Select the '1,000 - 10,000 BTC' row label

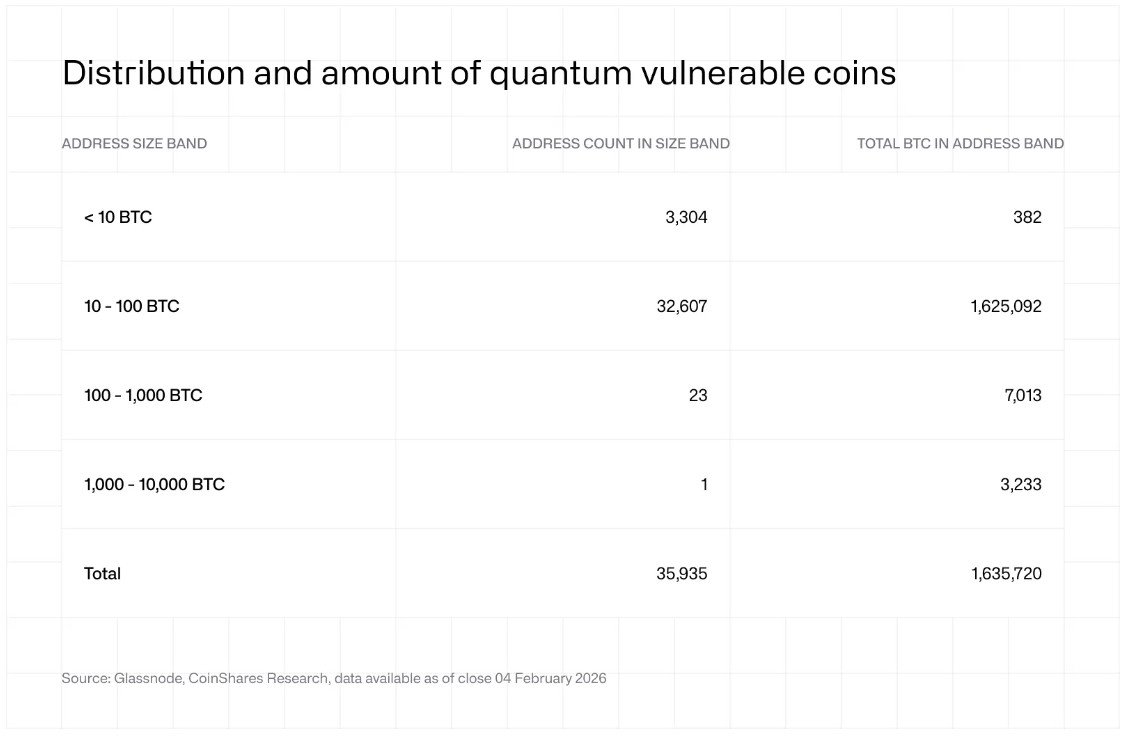point(154,484)
